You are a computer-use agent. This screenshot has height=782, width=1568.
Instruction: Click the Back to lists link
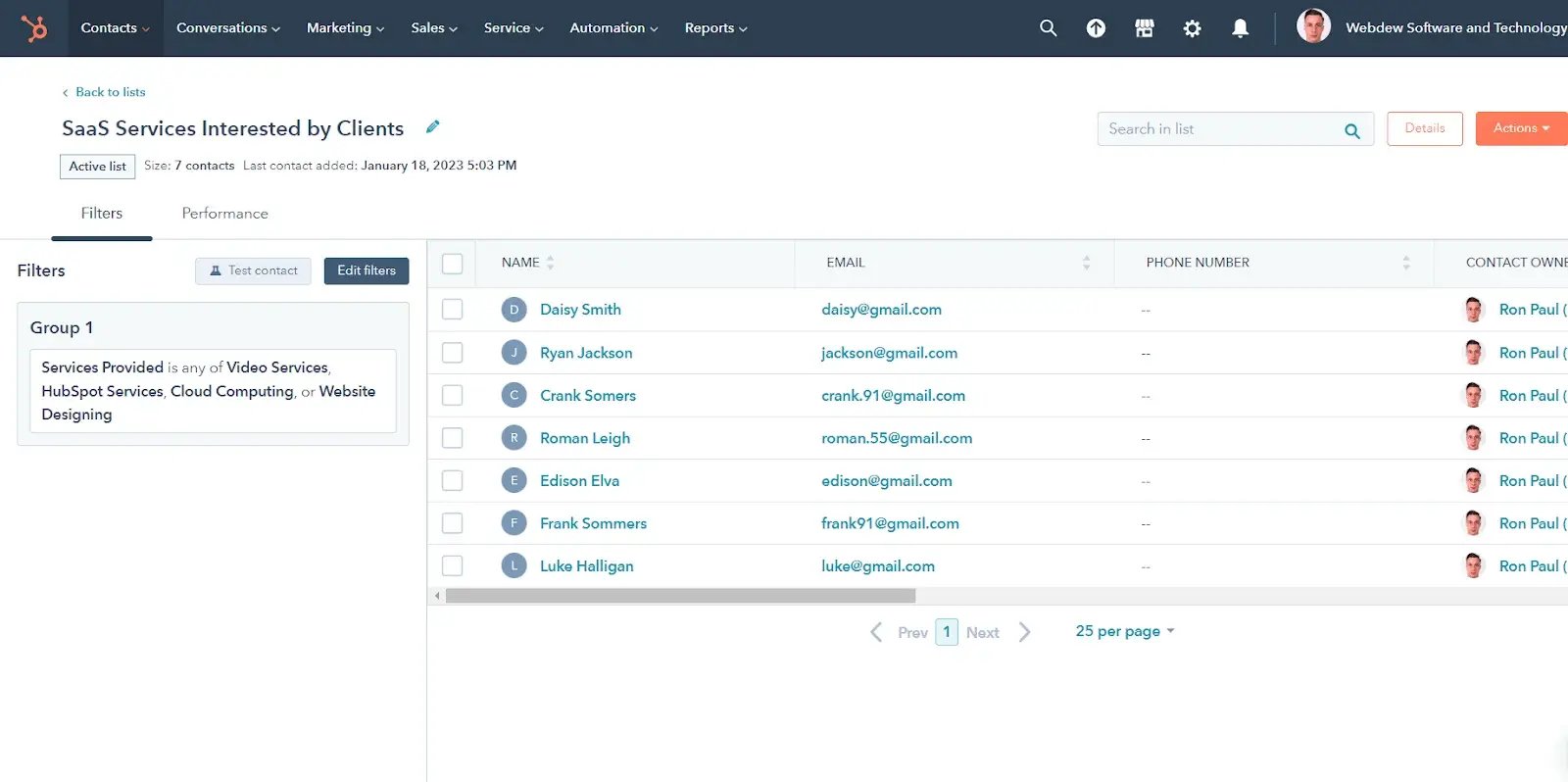click(104, 92)
